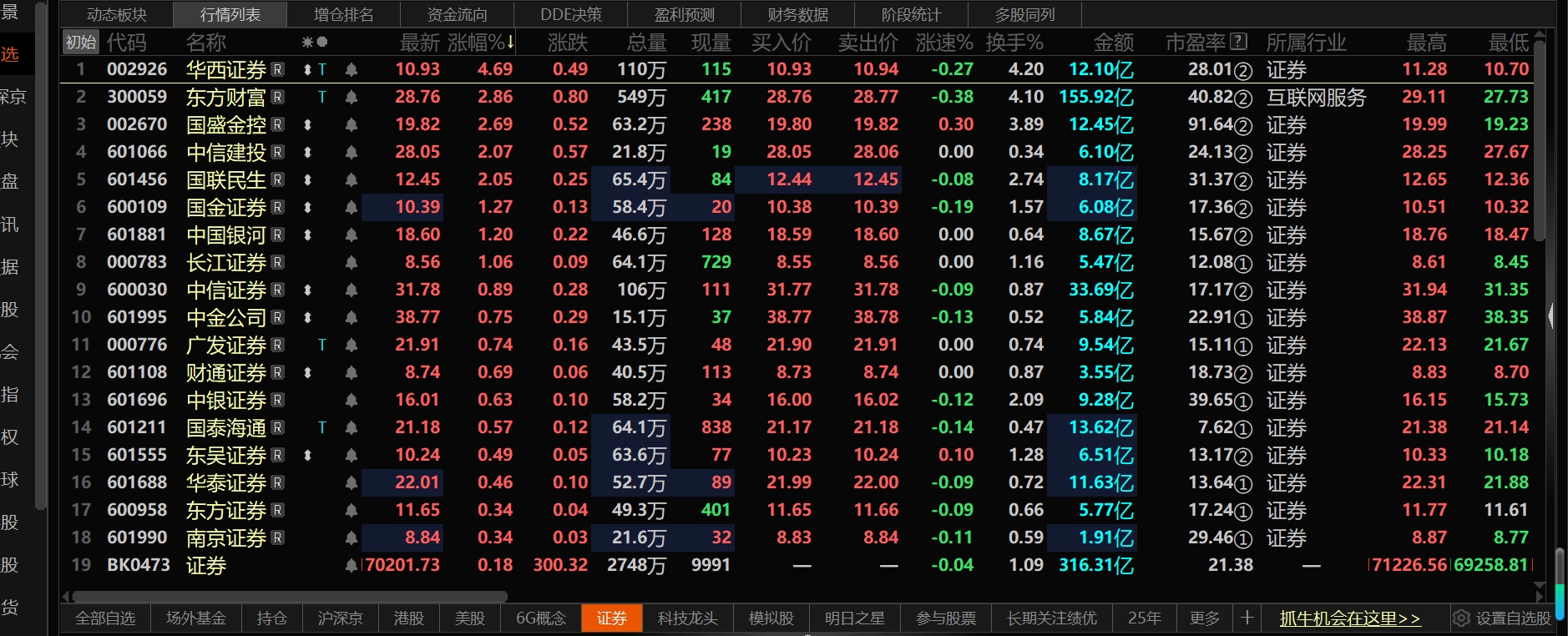The image size is (1568, 636).
Task: Click the round dot marker icon in the header
Action: point(322,43)
